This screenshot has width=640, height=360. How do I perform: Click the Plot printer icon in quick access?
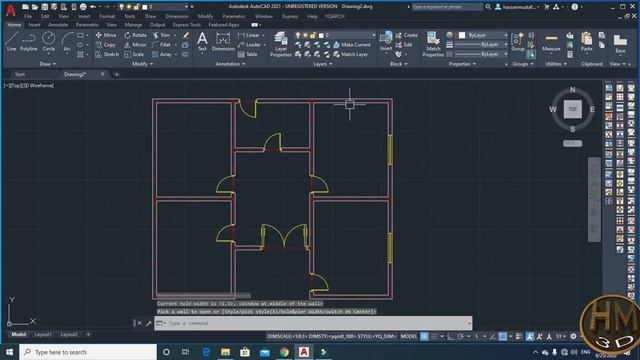[x=83, y=7]
